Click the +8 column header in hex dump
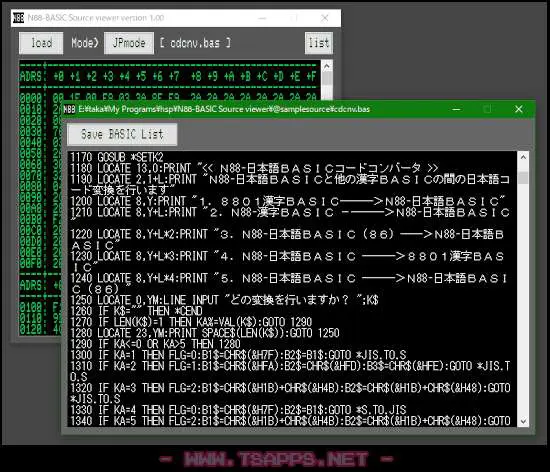This screenshot has width=550, height=472. coord(196,76)
